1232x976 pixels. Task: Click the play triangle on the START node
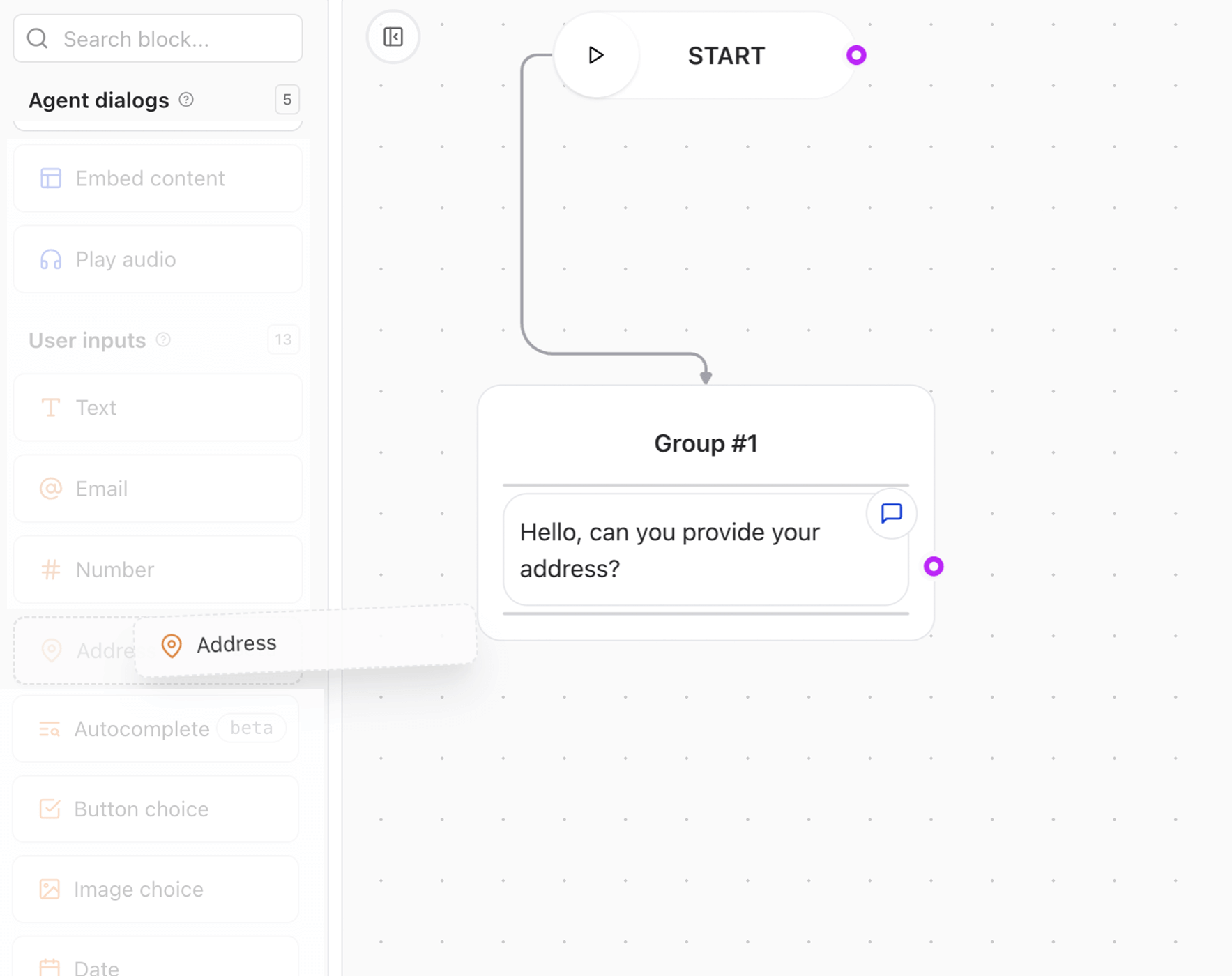click(x=595, y=55)
